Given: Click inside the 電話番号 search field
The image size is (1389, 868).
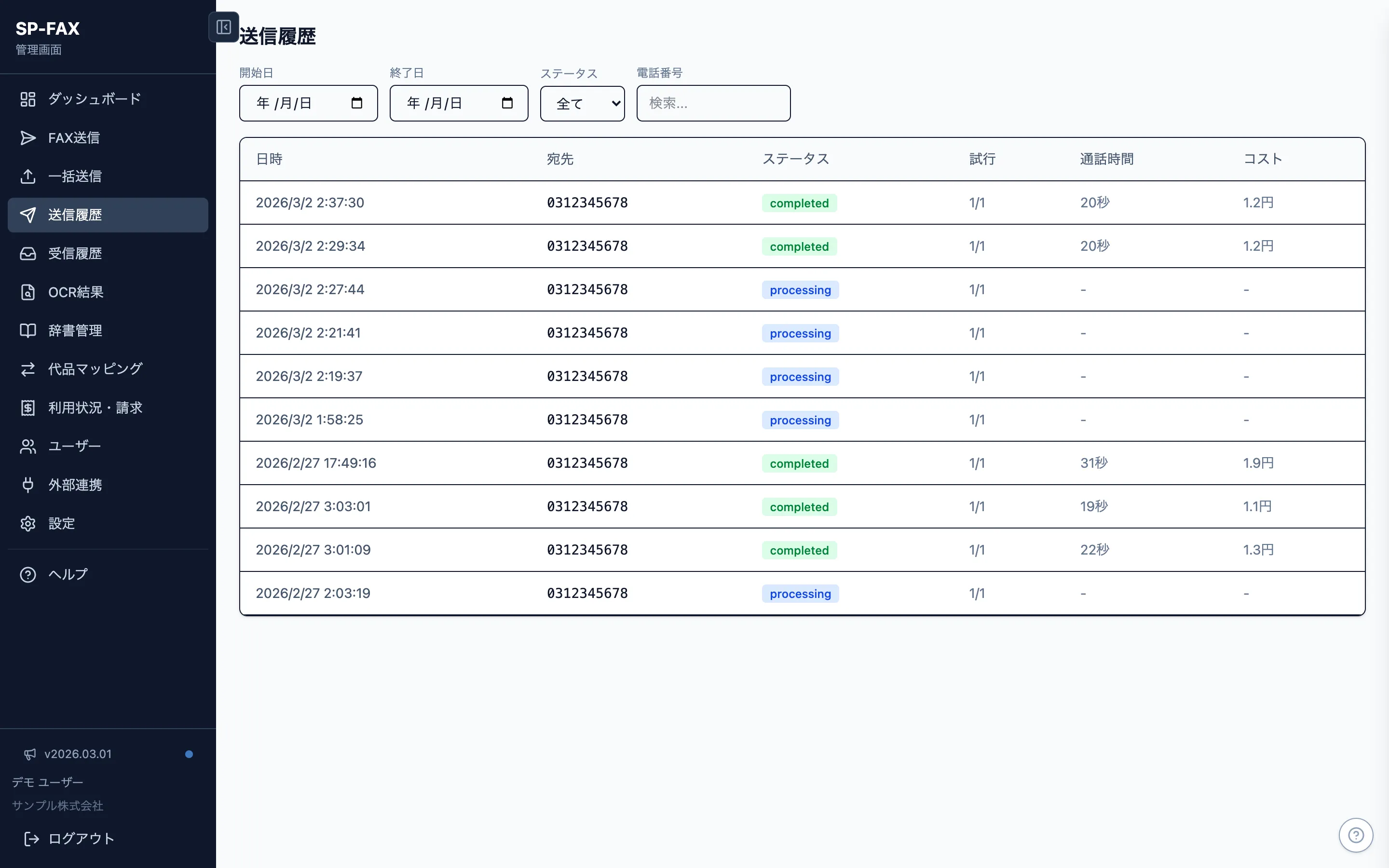Looking at the screenshot, I should click(x=713, y=103).
